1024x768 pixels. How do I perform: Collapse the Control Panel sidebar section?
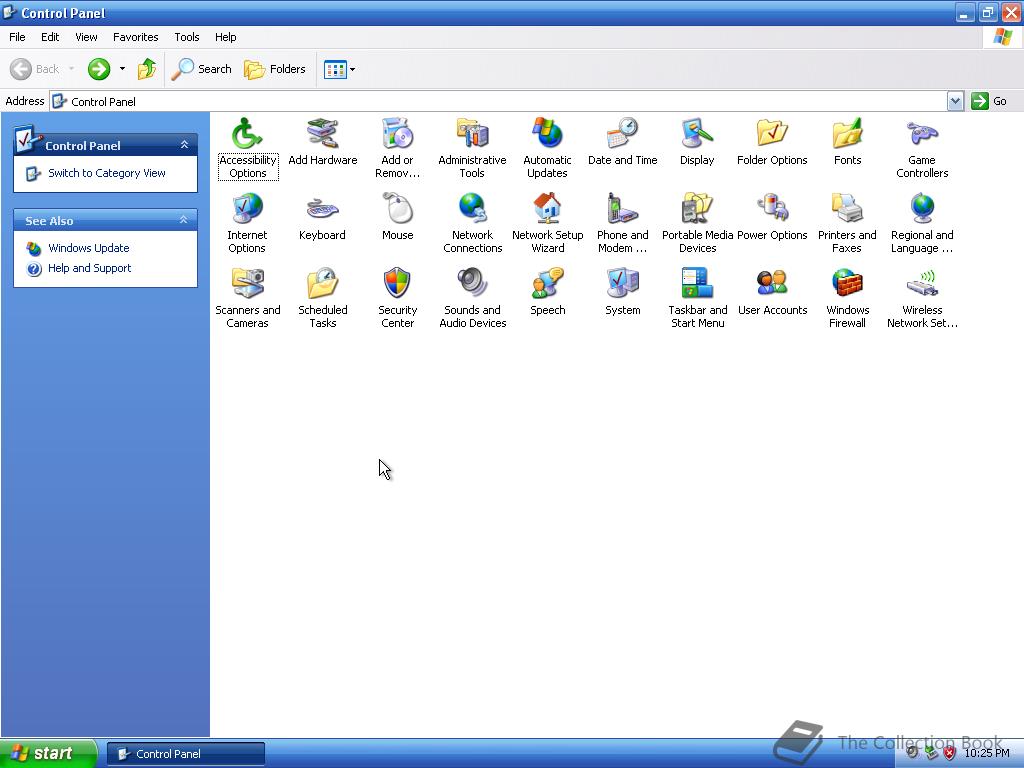(x=185, y=144)
